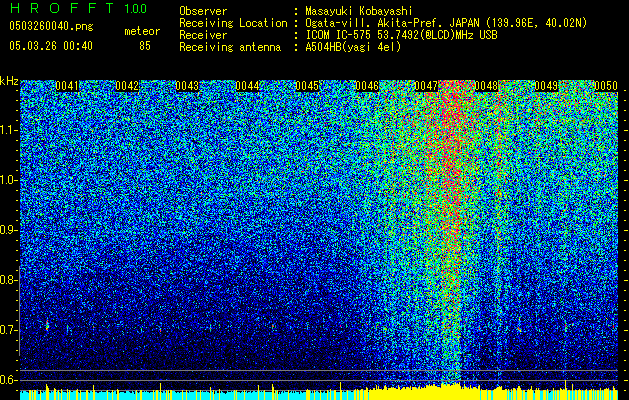The image size is (629, 400).
Task: Click the 0049 time marker
Action: coord(546,86)
